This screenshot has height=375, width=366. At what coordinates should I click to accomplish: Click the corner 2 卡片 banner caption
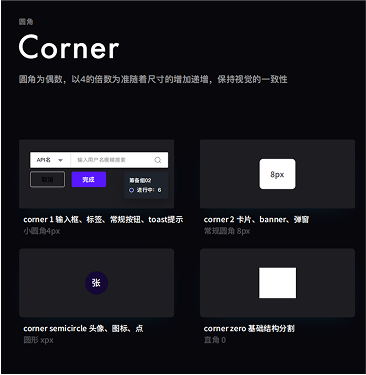pos(256,219)
